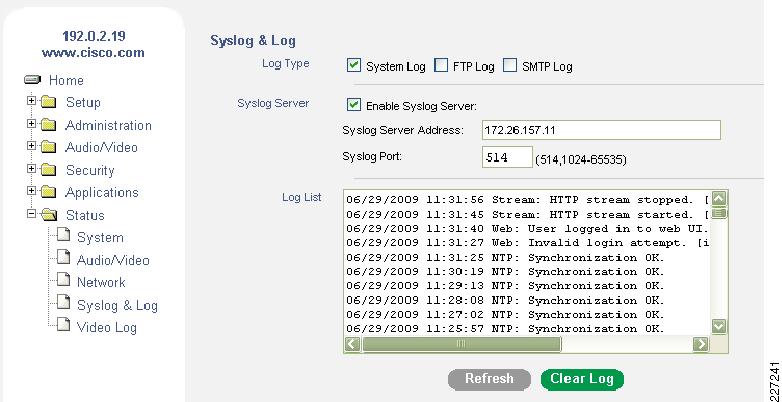Expand the Administration tree node
The height and width of the screenshot is (402, 782).
(31, 123)
